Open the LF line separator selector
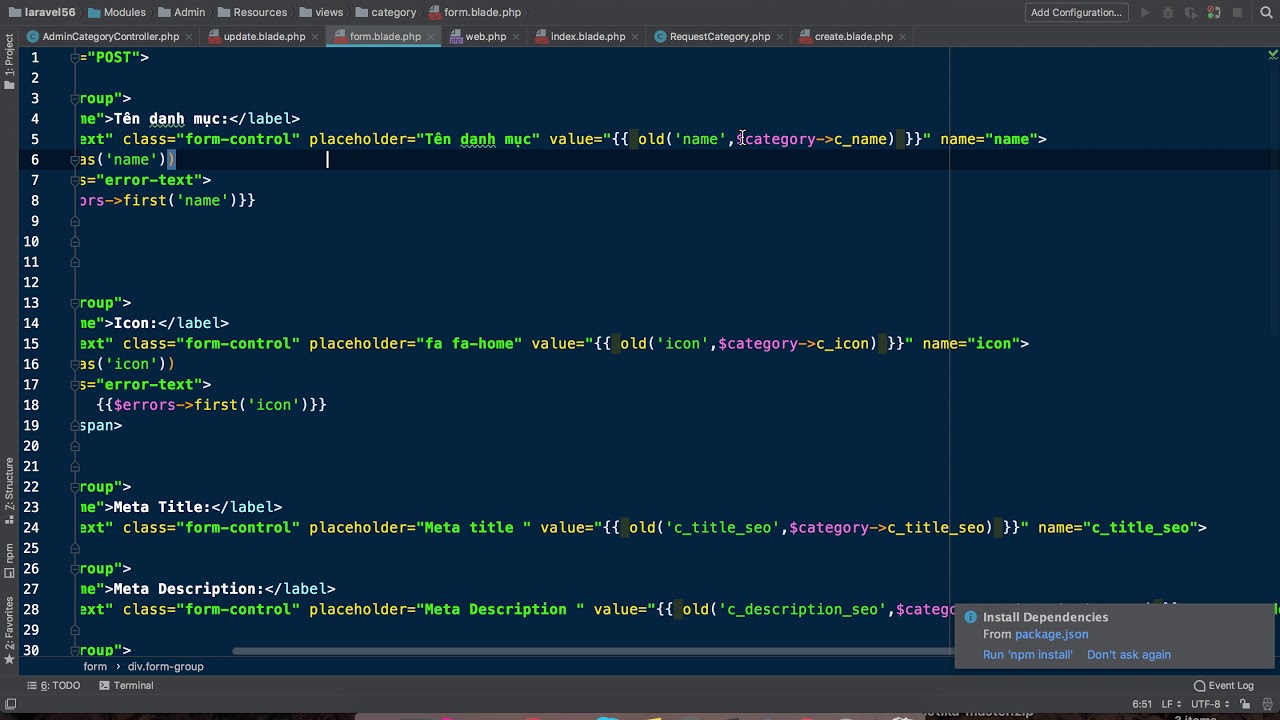Screen dimensions: 1280x720 point(1169,705)
